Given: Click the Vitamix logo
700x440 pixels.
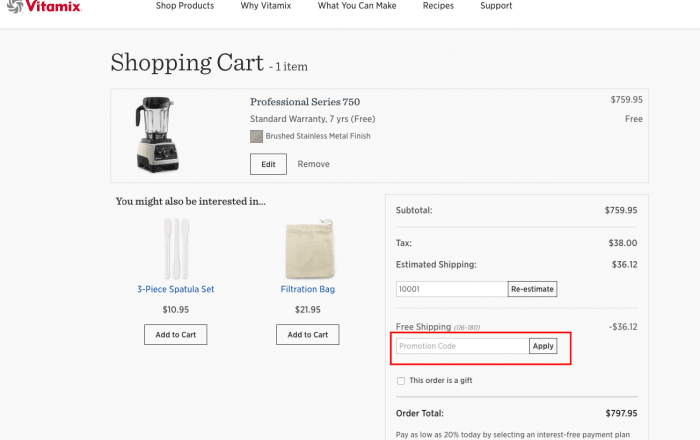Looking at the screenshot, I should click(44, 6).
